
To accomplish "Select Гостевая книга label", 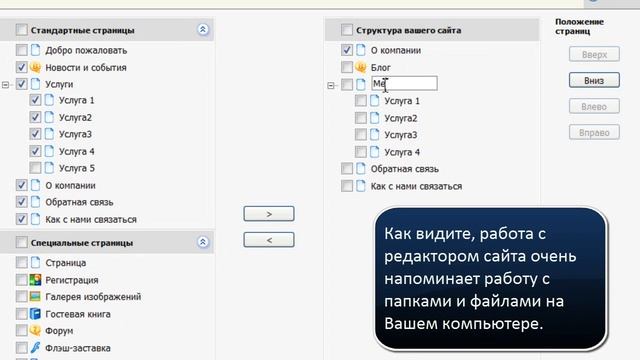I will pyautogui.click(x=78, y=314).
